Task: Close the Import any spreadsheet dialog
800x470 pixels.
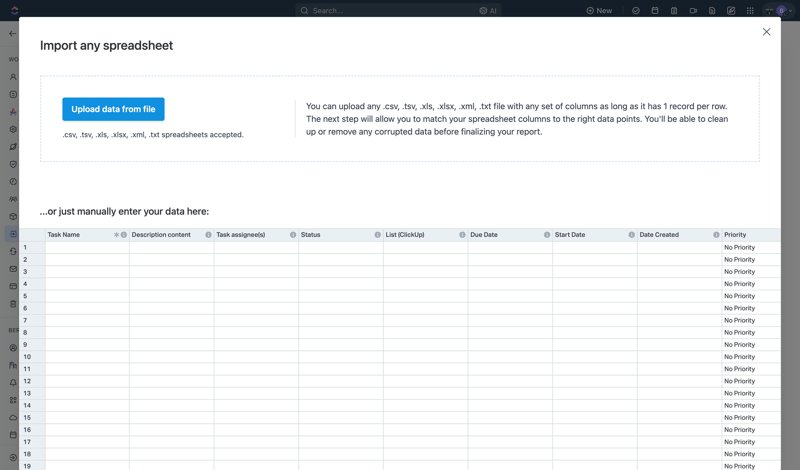Action: (x=766, y=32)
